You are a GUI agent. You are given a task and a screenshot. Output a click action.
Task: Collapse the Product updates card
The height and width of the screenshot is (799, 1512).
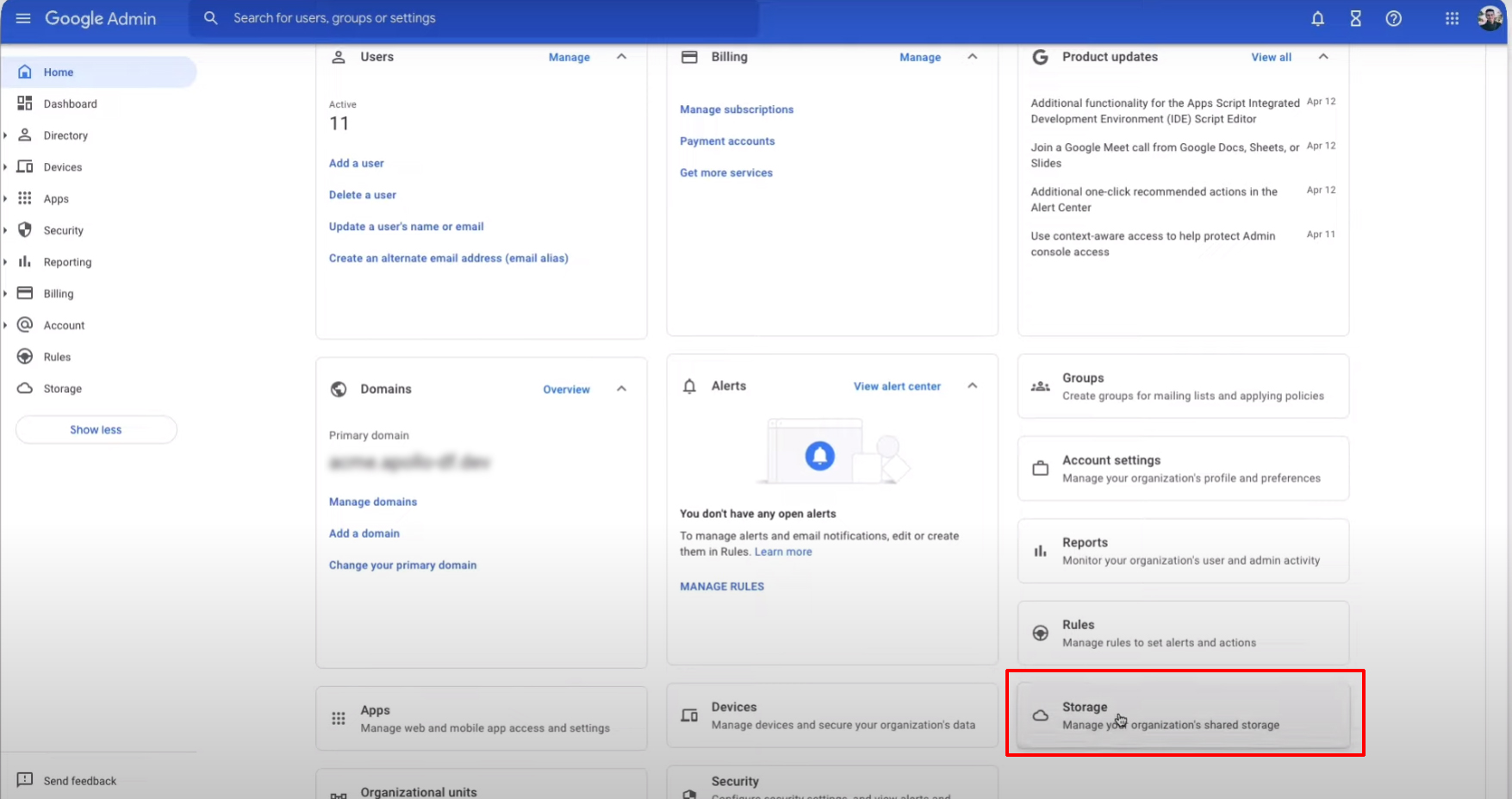pos(1324,57)
